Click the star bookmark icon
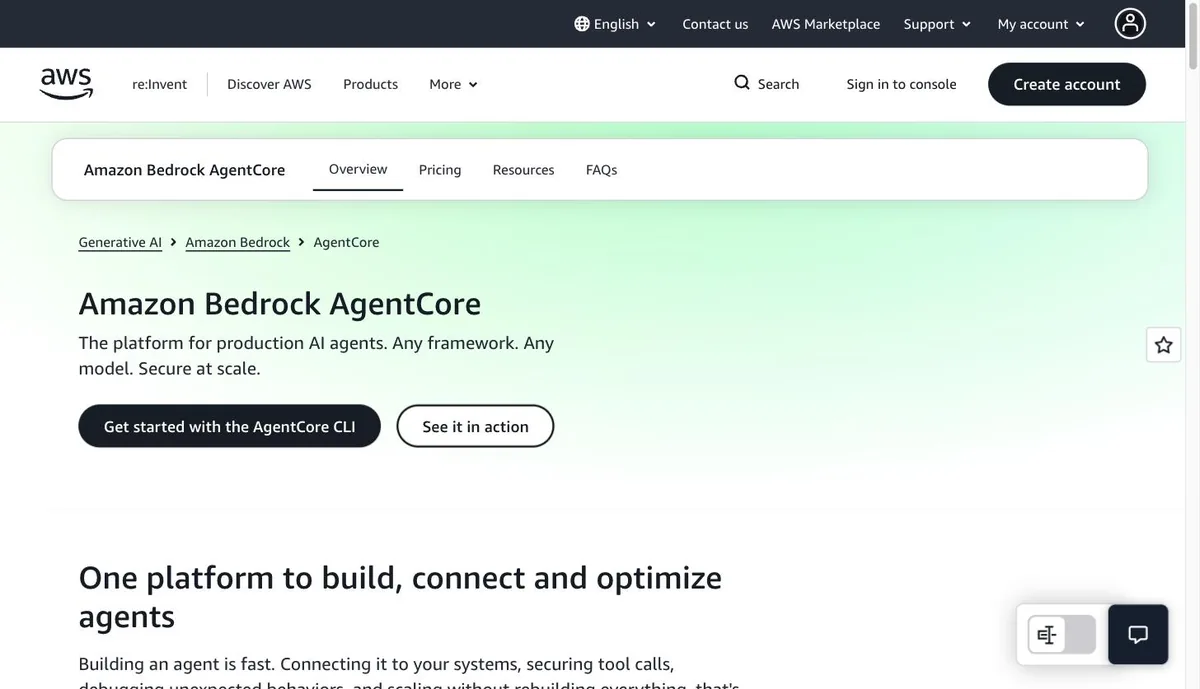This screenshot has width=1200, height=689. pos(1164,345)
